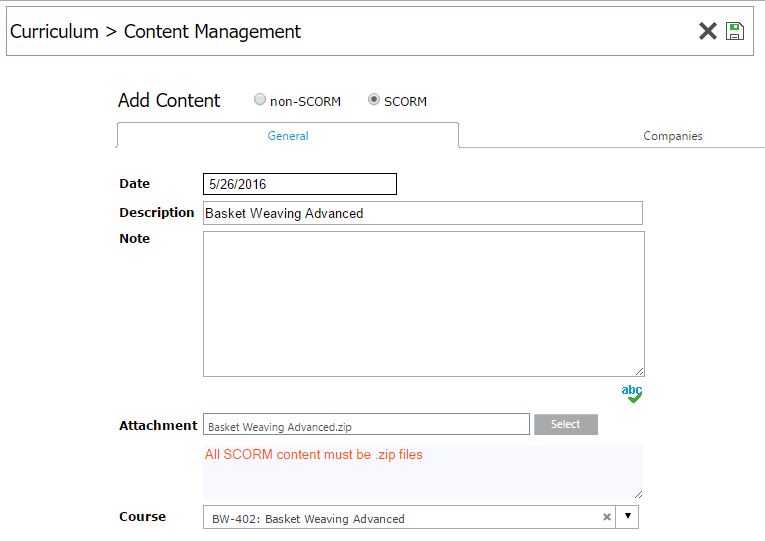The image size is (765, 541).
Task: Click the SCORM .zip files warning message box
Action: (x=423, y=472)
